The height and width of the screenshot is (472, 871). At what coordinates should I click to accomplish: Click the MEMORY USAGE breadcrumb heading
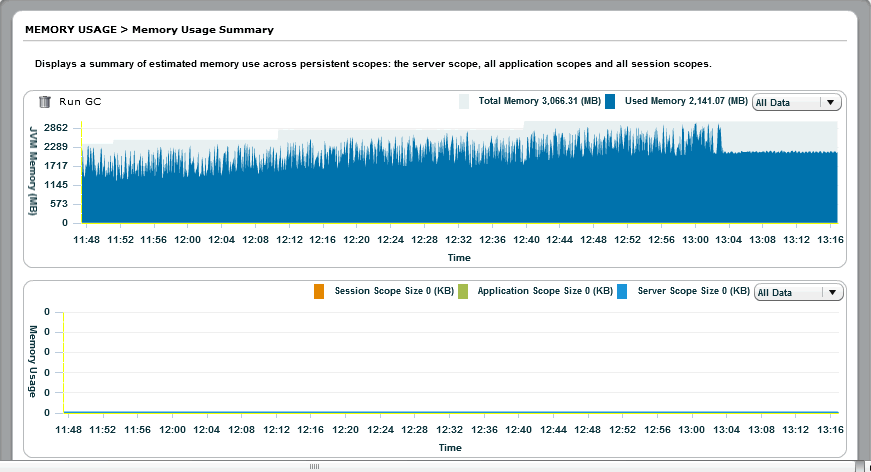[x=71, y=30]
